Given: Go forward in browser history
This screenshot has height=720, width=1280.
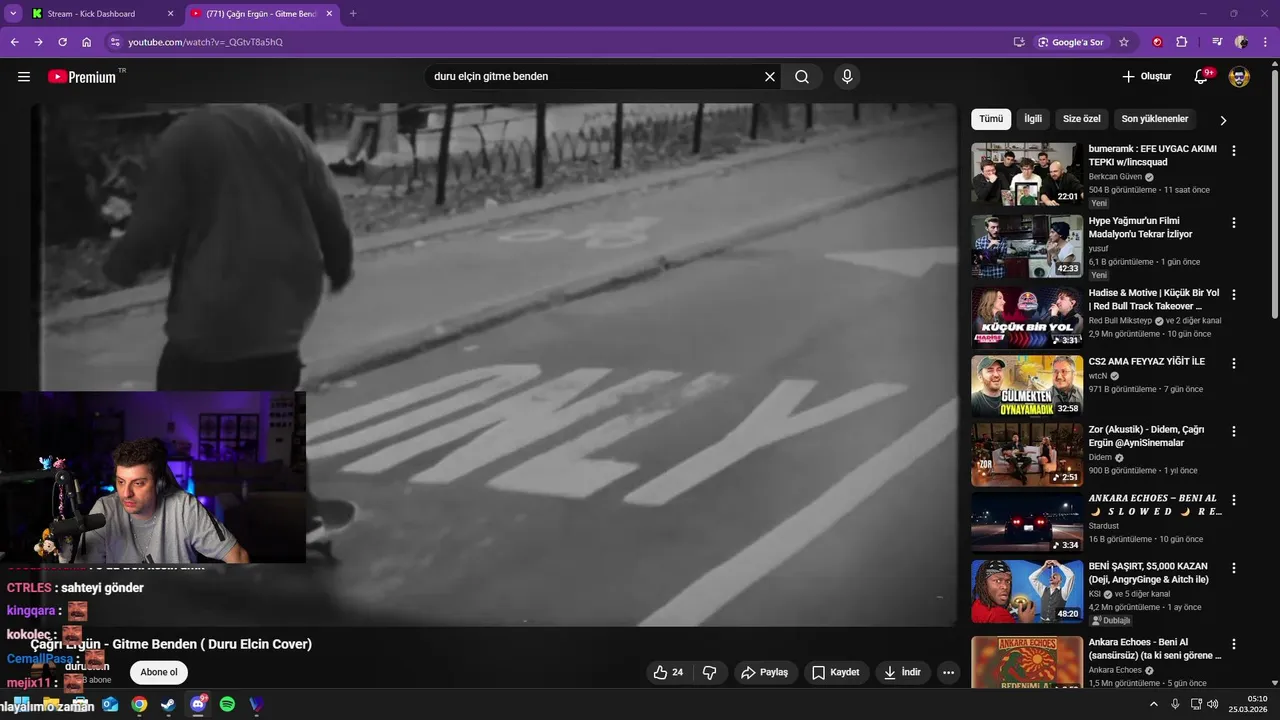Looking at the screenshot, I should [x=38, y=42].
